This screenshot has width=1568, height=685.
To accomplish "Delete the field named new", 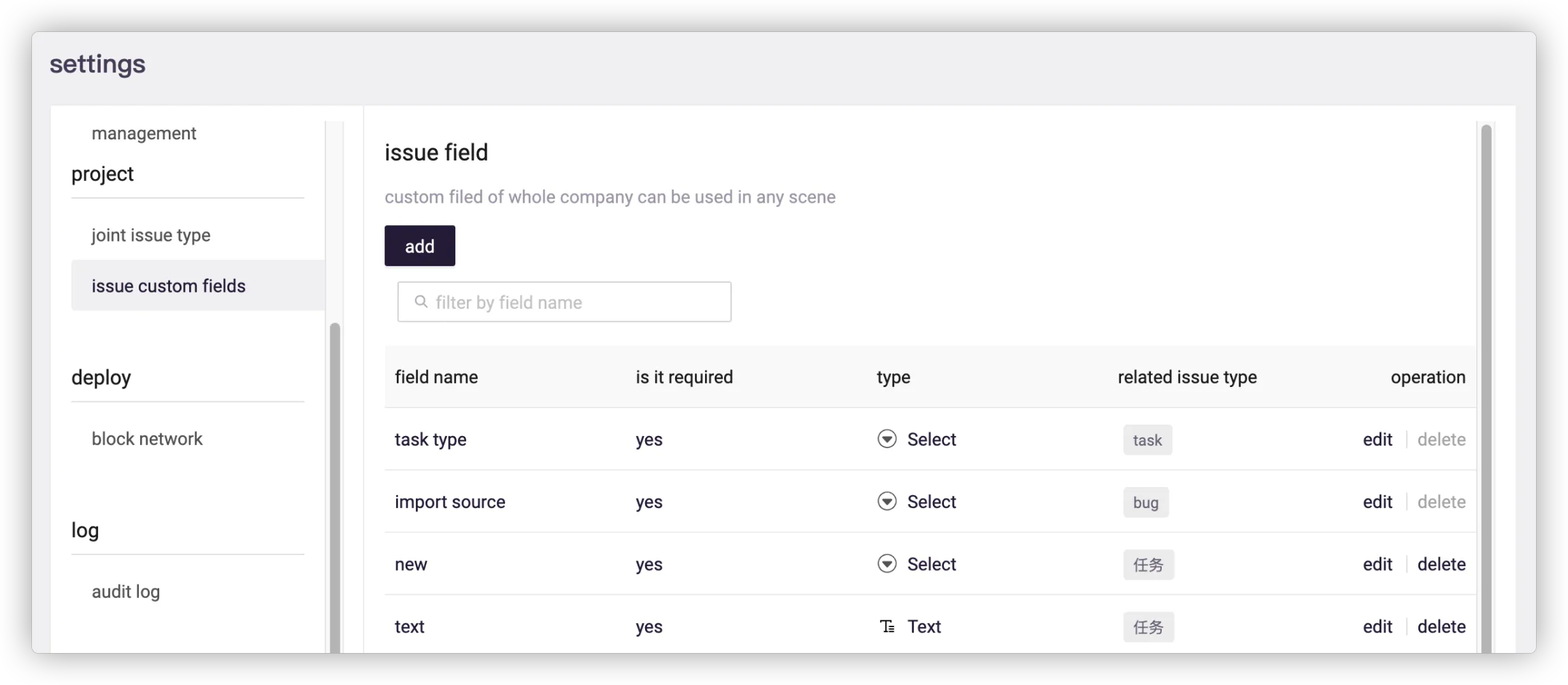I will (1441, 565).
